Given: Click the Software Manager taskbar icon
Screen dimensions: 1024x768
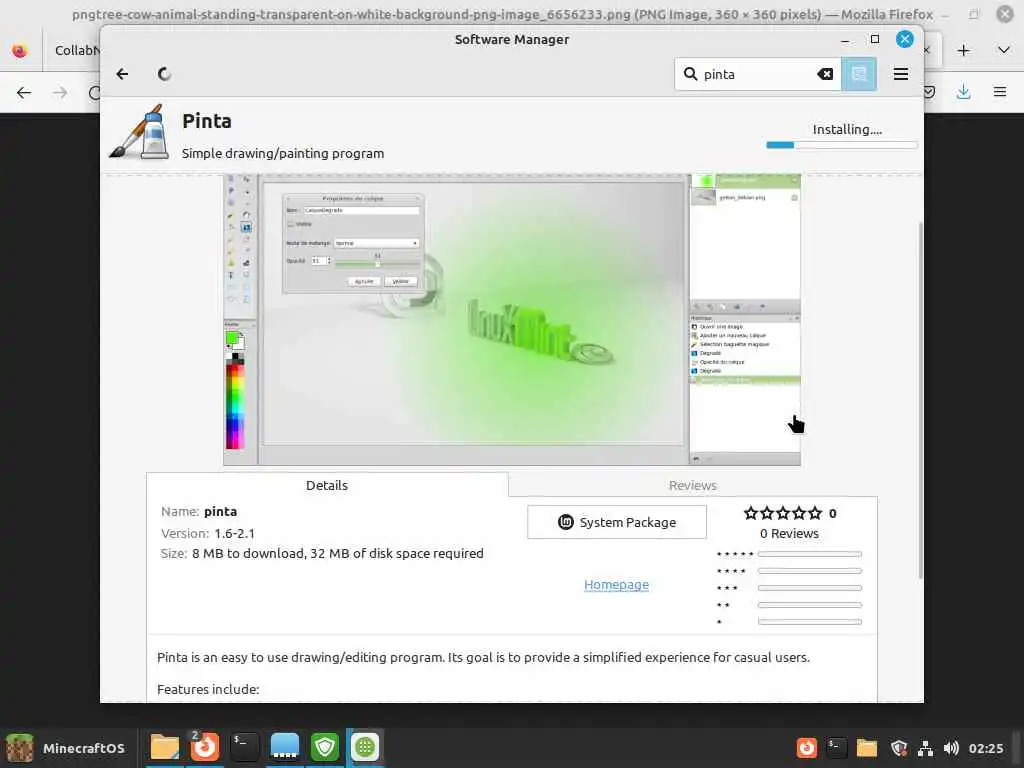Looking at the screenshot, I should tap(365, 747).
